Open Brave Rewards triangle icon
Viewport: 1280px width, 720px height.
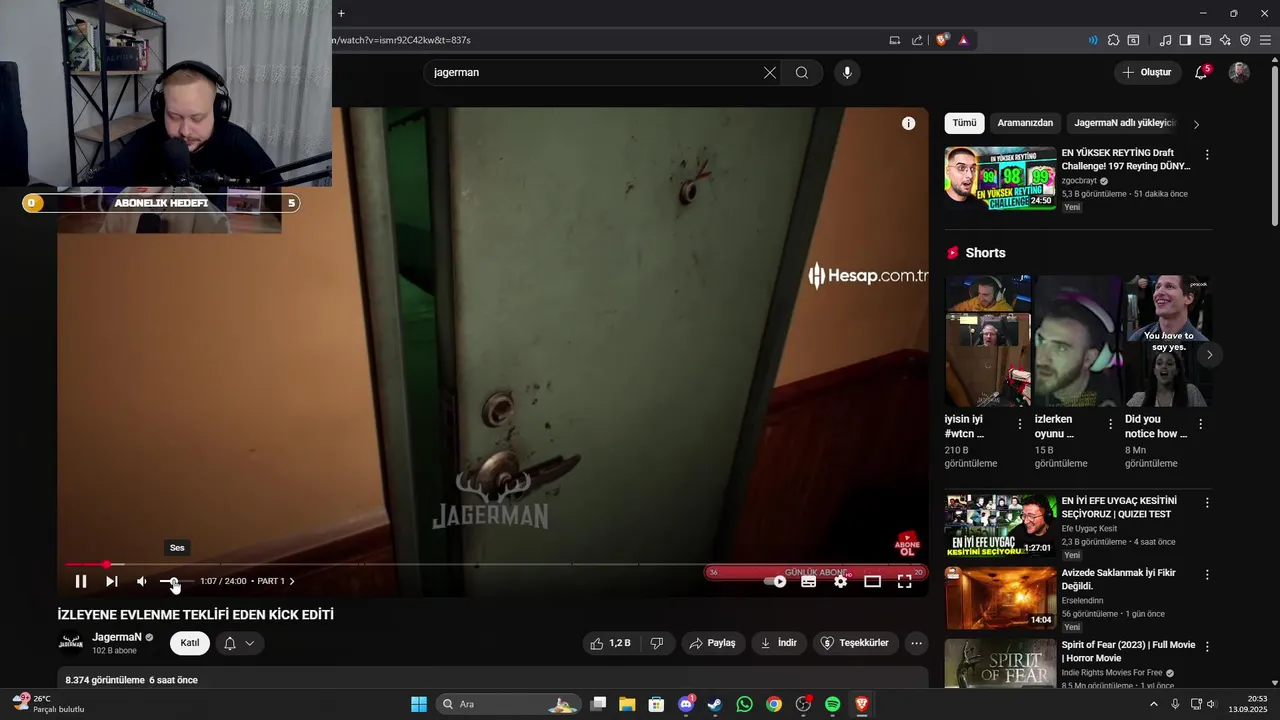click(x=963, y=40)
